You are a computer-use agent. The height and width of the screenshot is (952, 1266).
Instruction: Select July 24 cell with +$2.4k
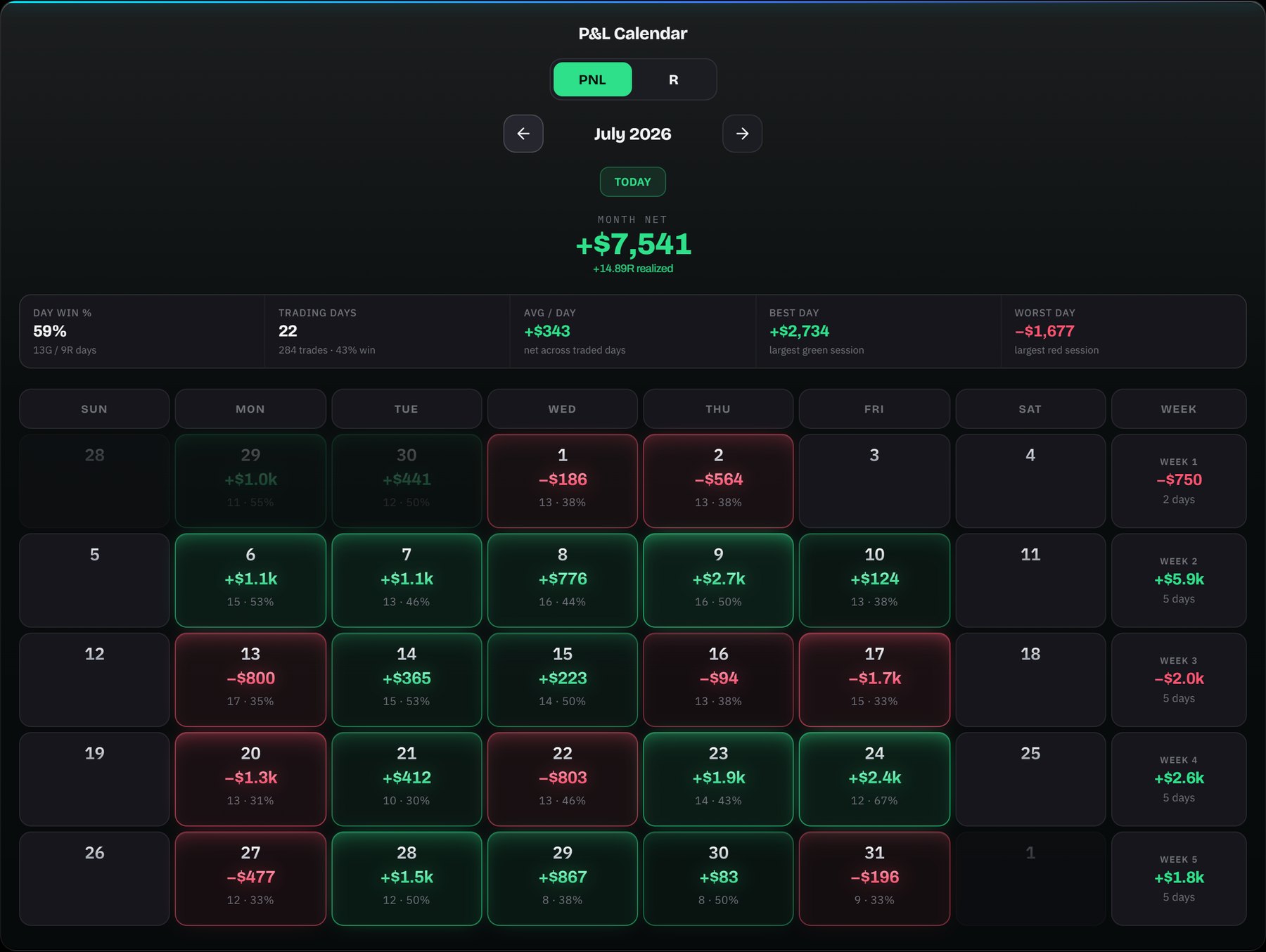click(874, 779)
